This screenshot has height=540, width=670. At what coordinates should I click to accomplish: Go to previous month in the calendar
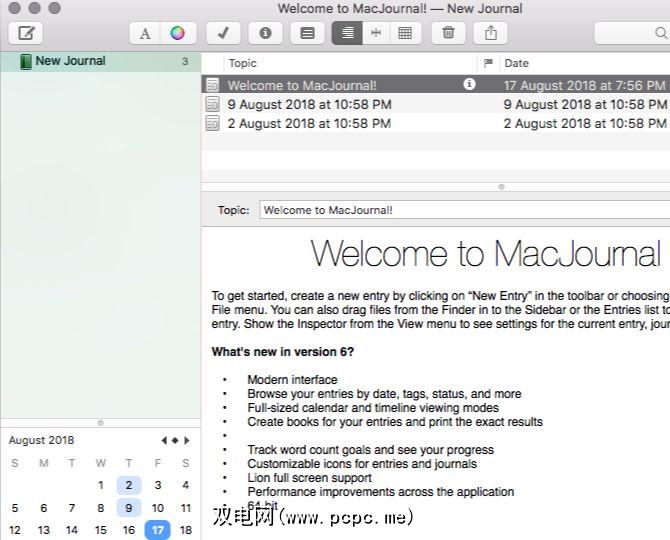coord(164,440)
